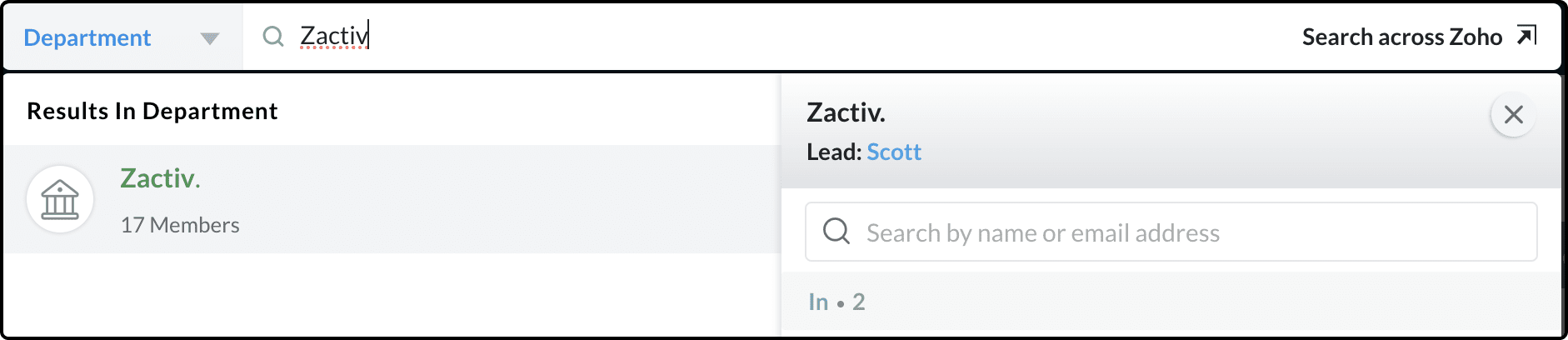Click the gray dropdown arrow beside Department
Screen dimensions: 1568x340
(210, 38)
